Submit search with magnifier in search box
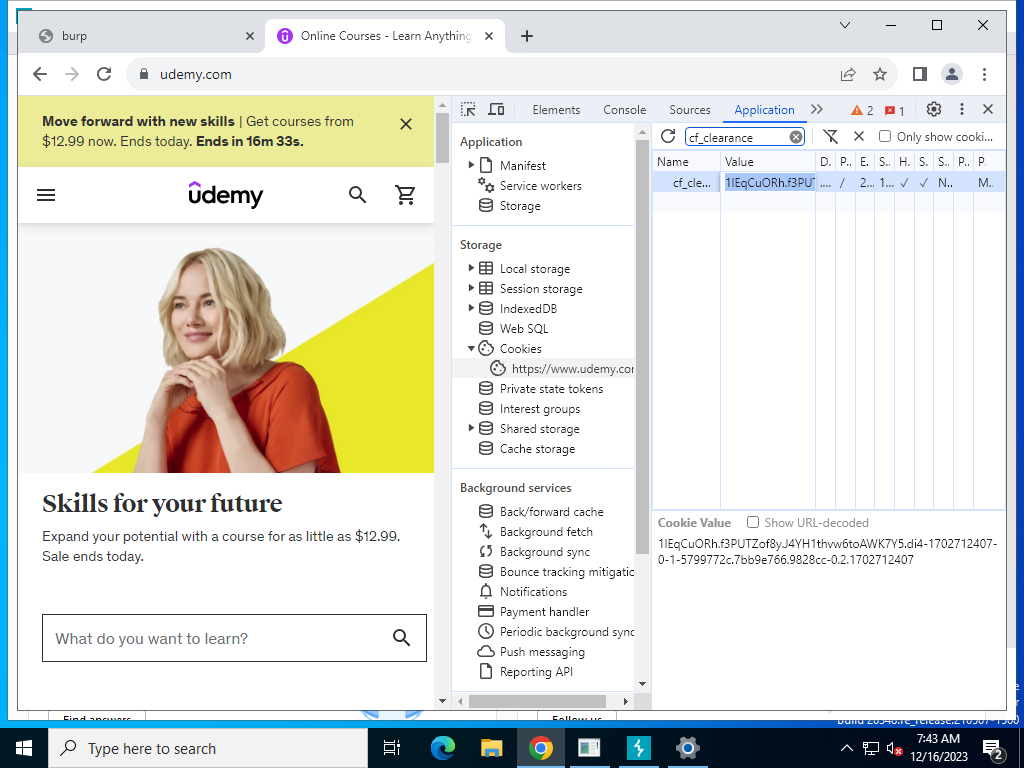 [402, 638]
